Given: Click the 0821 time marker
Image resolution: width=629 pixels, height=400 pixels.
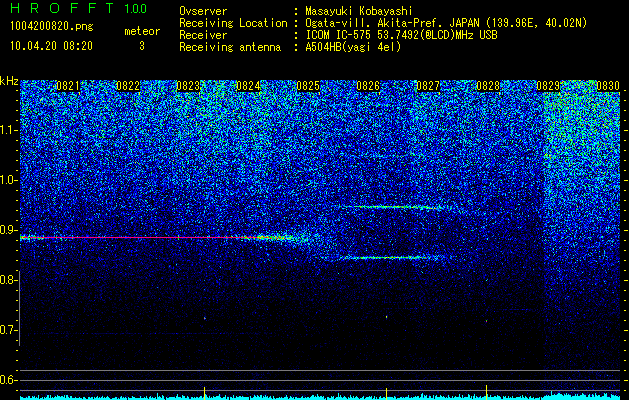Looking at the screenshot, I should point(68,86).
